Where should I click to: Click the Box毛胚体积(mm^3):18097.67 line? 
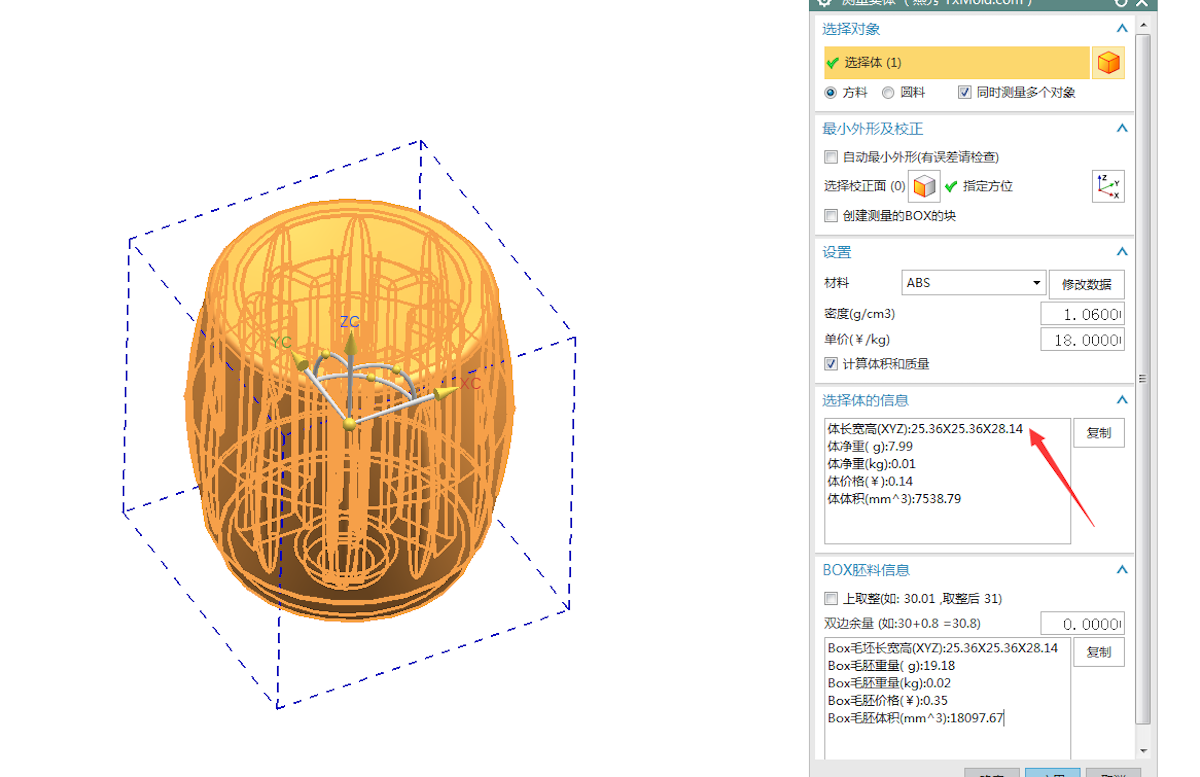(x=916, y=718)
